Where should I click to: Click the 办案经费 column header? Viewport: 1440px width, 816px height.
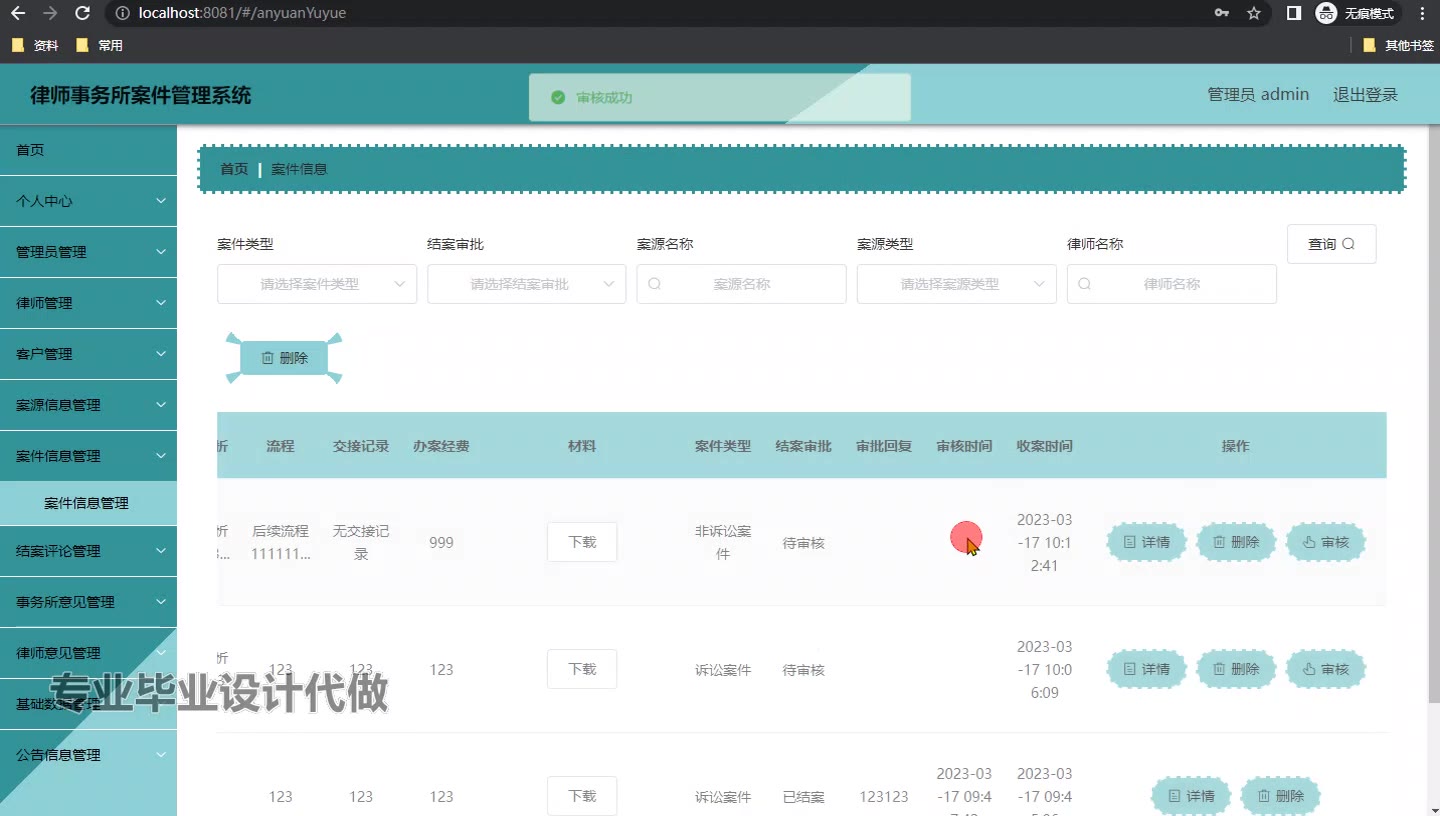[x=441, y=446]
